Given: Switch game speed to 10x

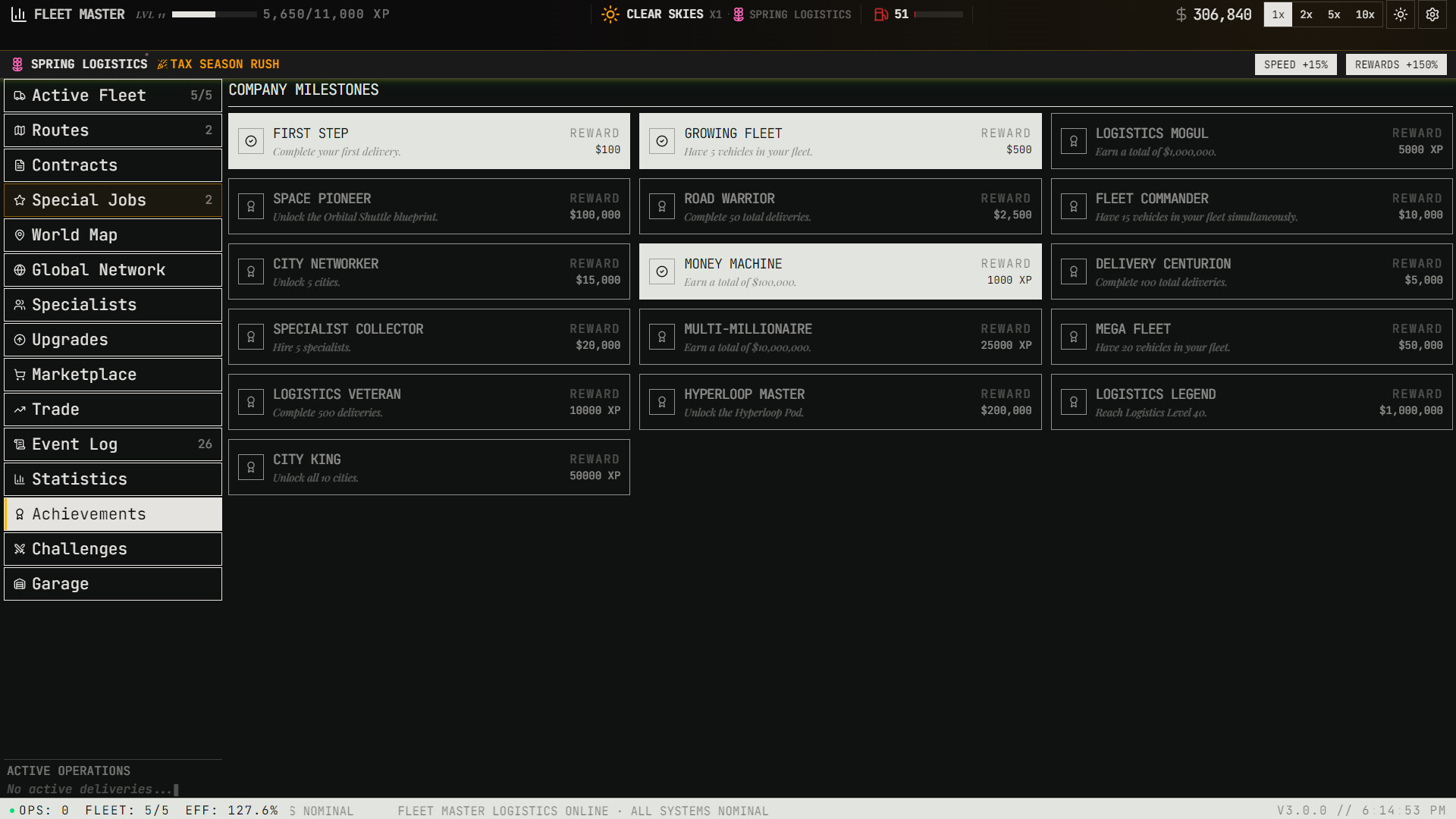Looking at the screenshot, I should point(1365,14).
